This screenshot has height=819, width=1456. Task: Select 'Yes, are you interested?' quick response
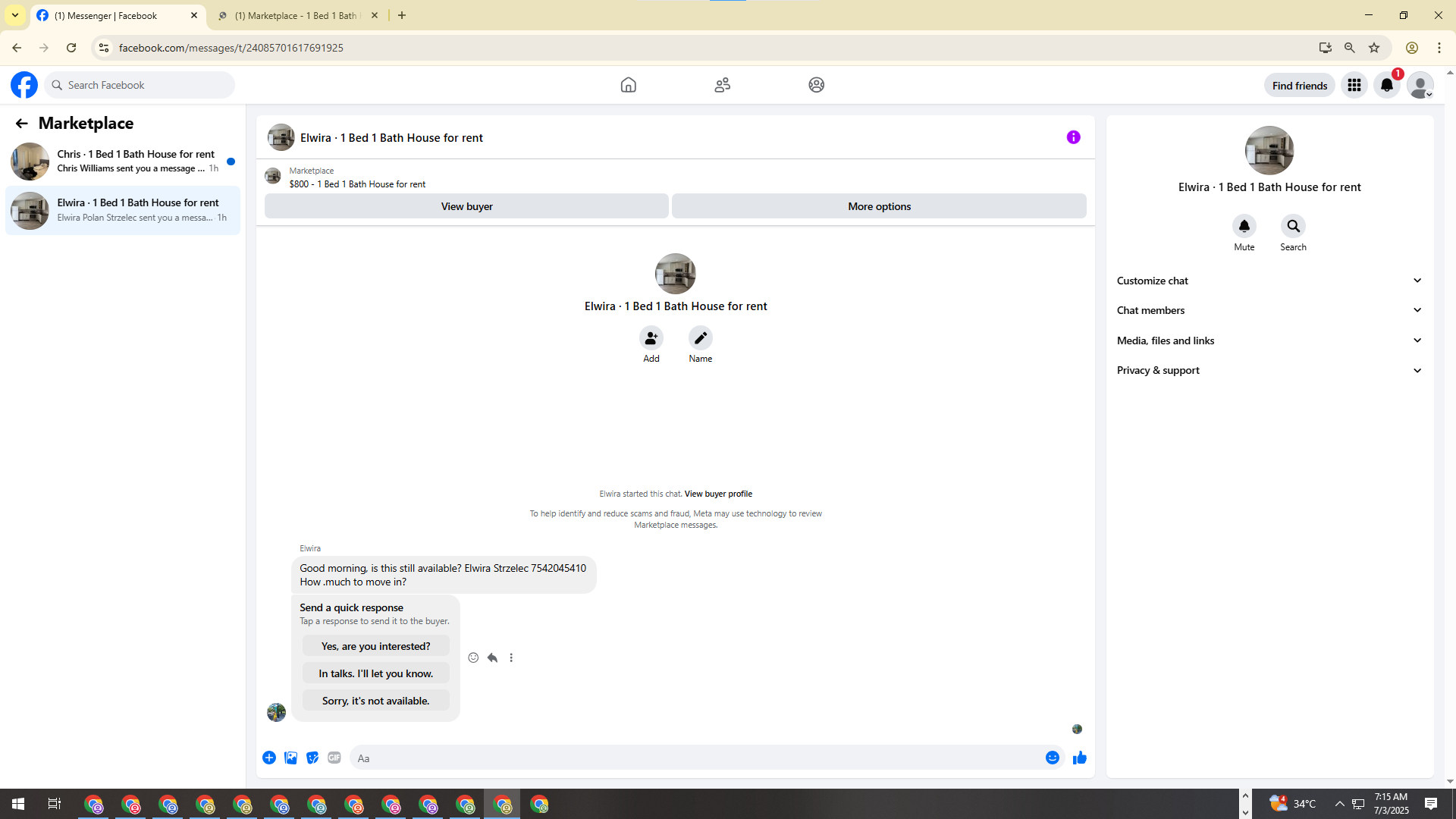click(375, 646)
